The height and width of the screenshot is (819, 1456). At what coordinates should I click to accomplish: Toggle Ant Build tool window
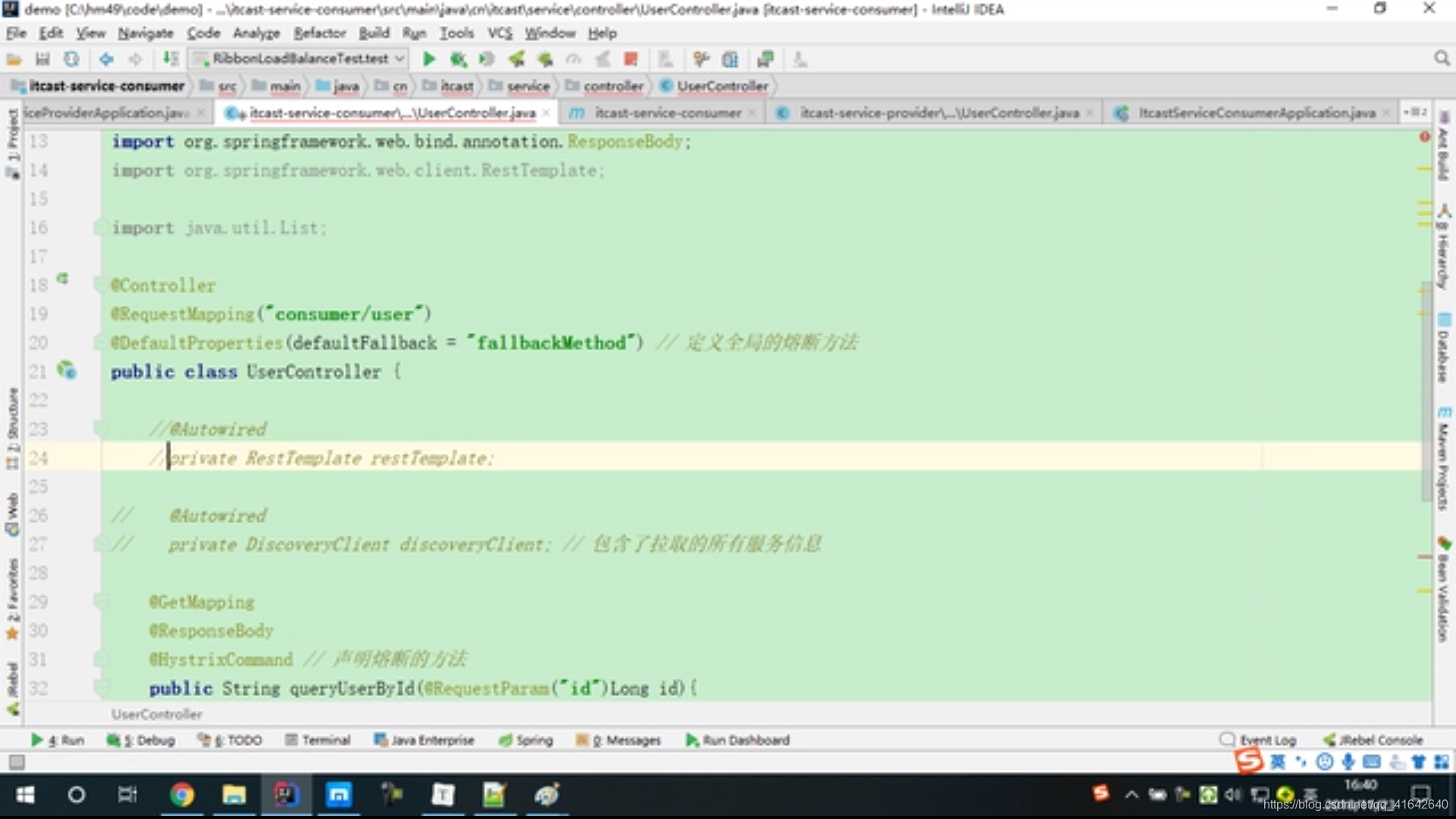[1443, 146]
